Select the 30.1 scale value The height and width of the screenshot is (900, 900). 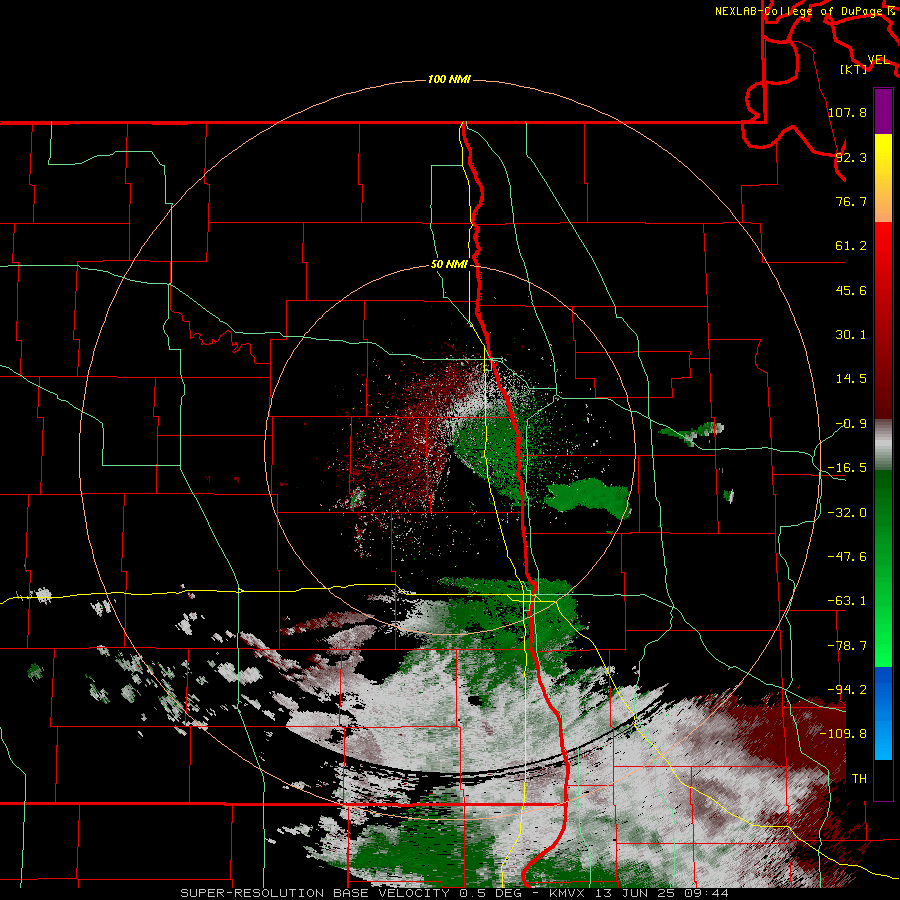851,335
